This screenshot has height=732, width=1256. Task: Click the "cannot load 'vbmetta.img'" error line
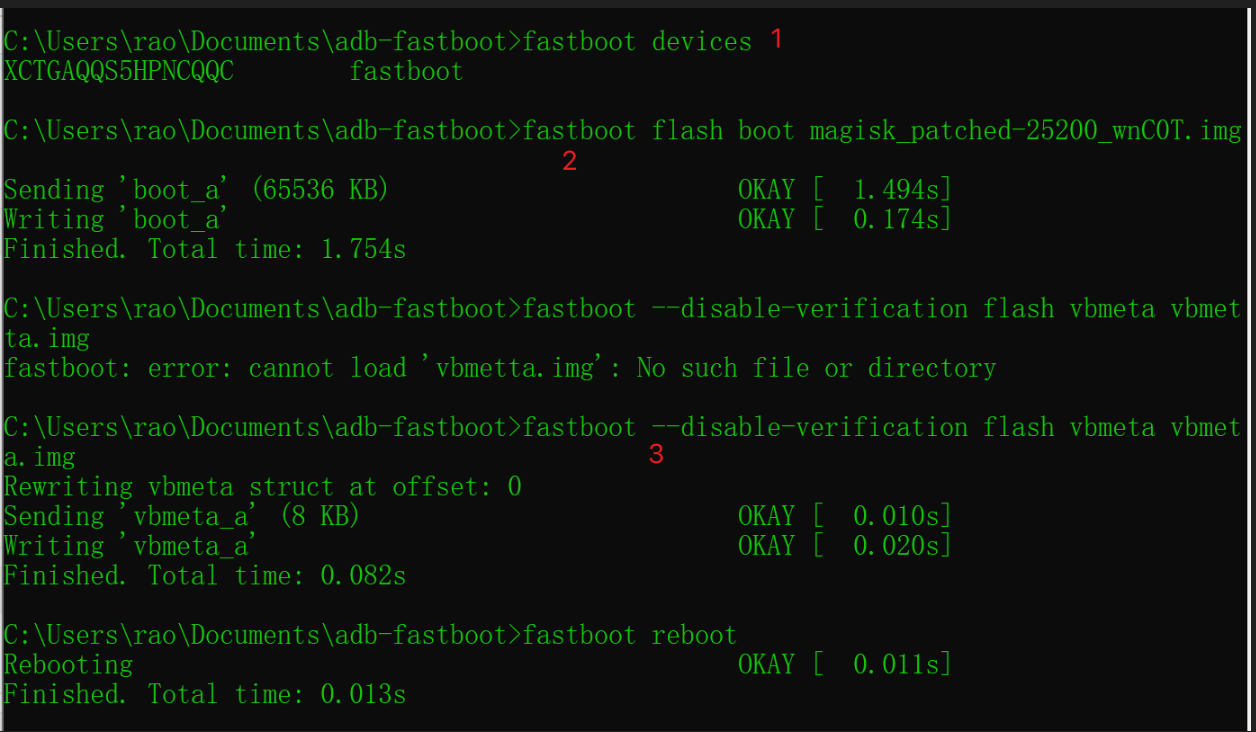click(500, 368)
